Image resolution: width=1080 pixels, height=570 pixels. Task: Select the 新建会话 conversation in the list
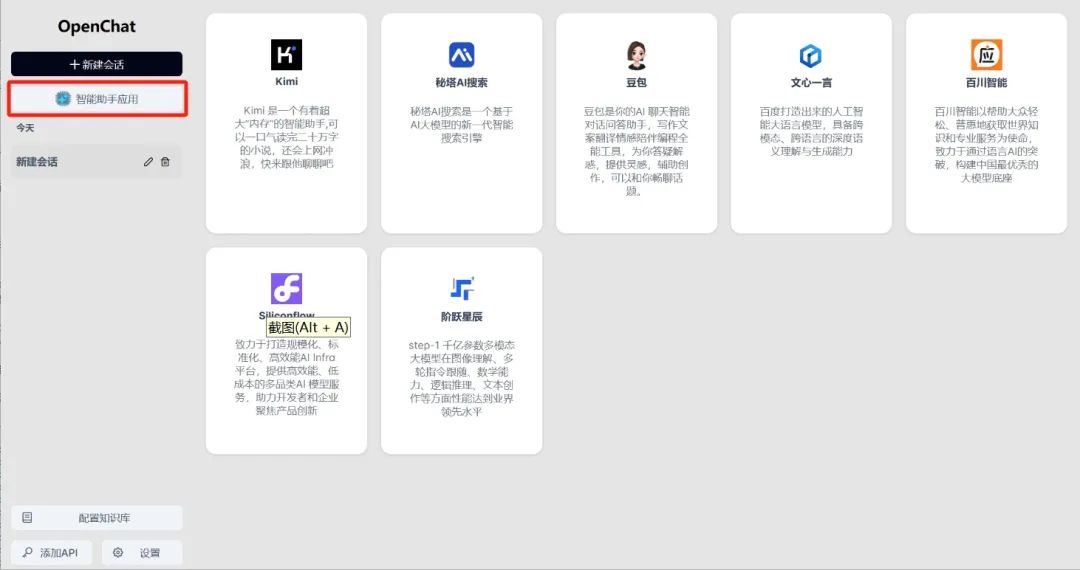click(x=96, y=162)
